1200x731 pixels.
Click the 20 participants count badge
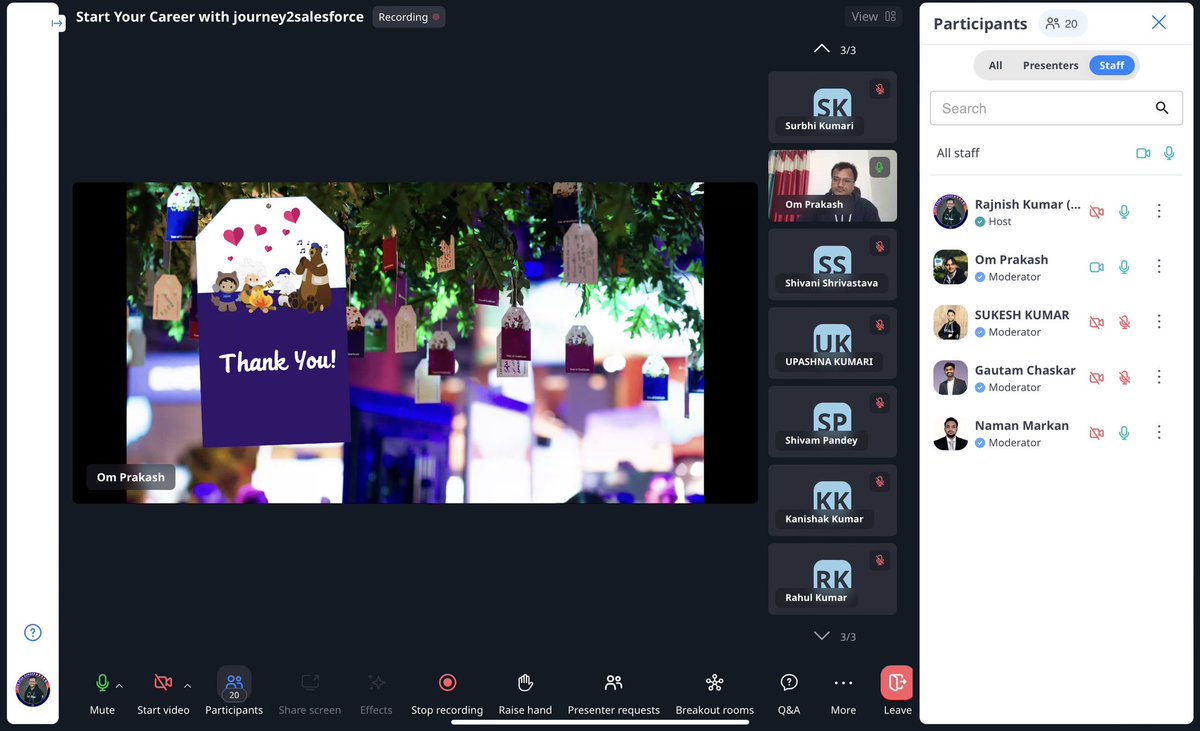pyautogui.click(x=1062, y=23)
